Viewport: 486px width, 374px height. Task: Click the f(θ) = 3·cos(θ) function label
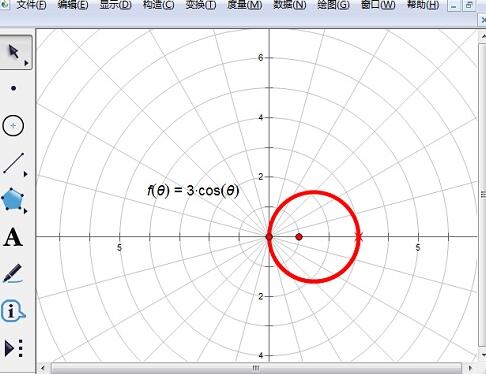tap(193, 191)
